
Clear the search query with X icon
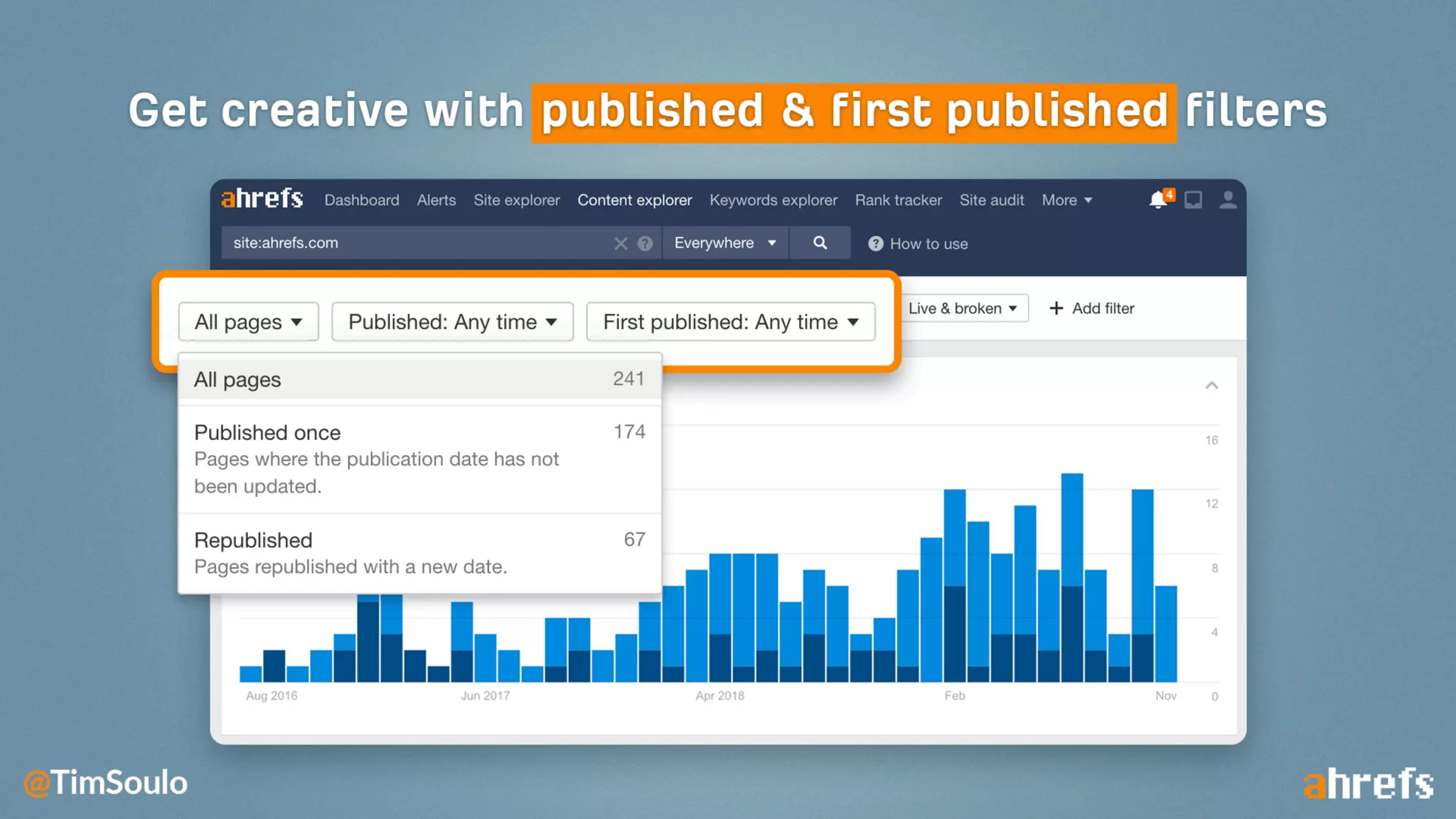[x=621, y=244]
